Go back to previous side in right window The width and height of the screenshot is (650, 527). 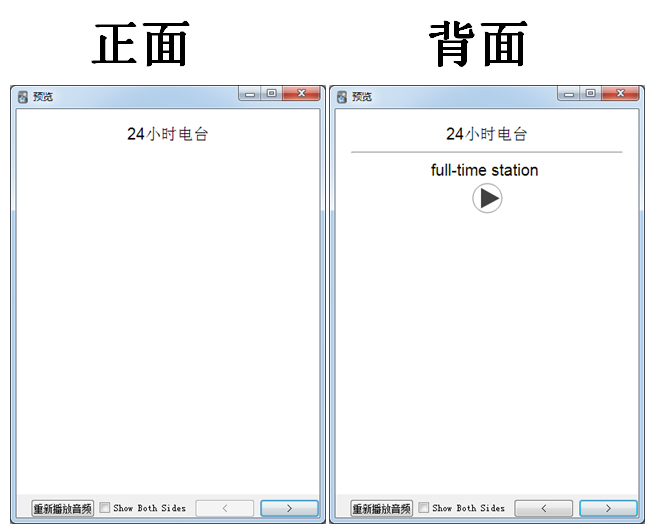tap(543, 508)
